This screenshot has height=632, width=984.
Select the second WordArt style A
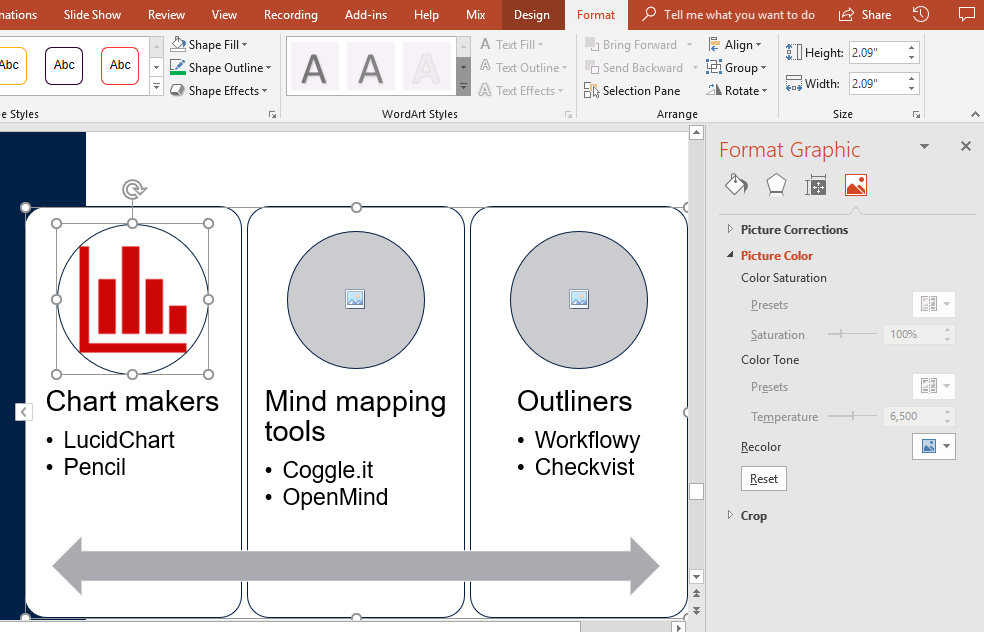click(x=370, y=67)
